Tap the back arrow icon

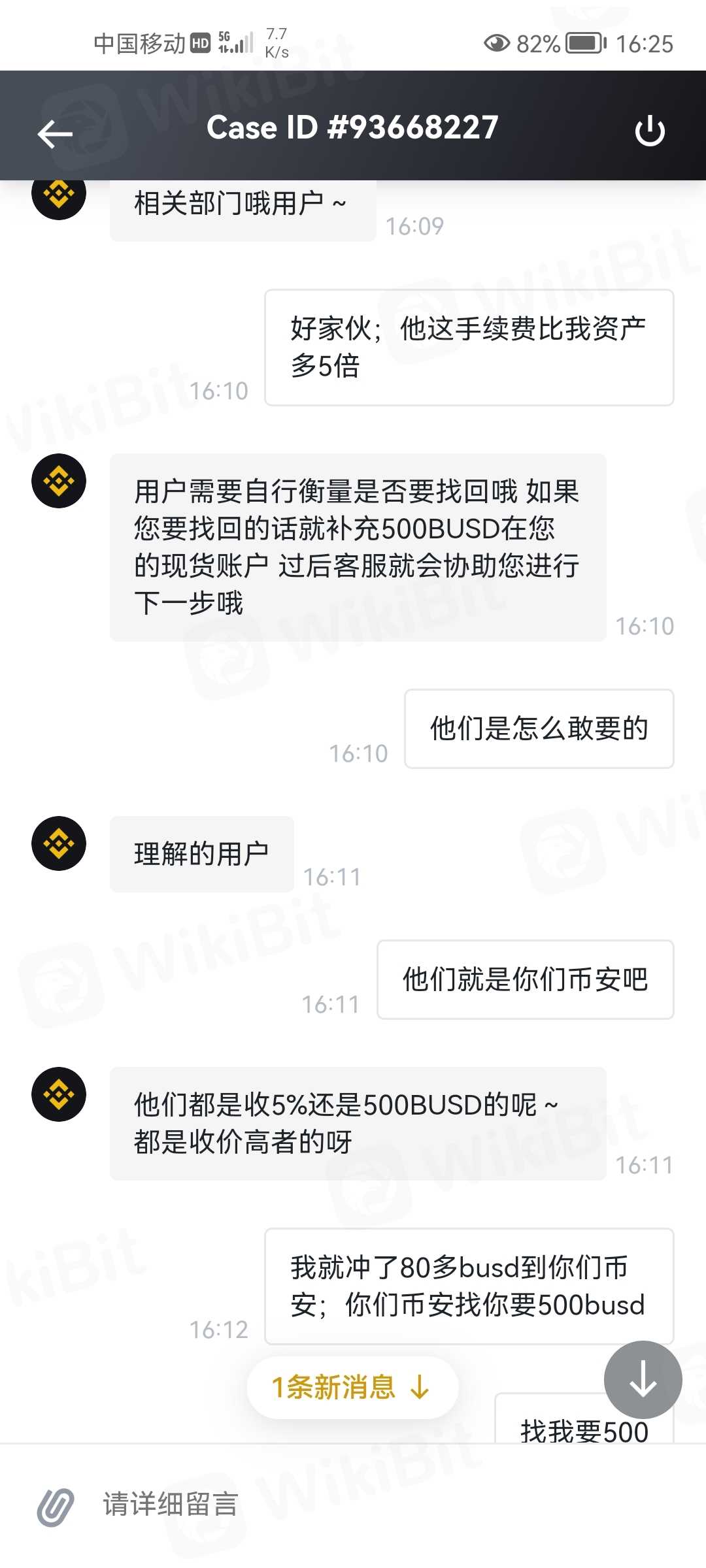point(55,134)
